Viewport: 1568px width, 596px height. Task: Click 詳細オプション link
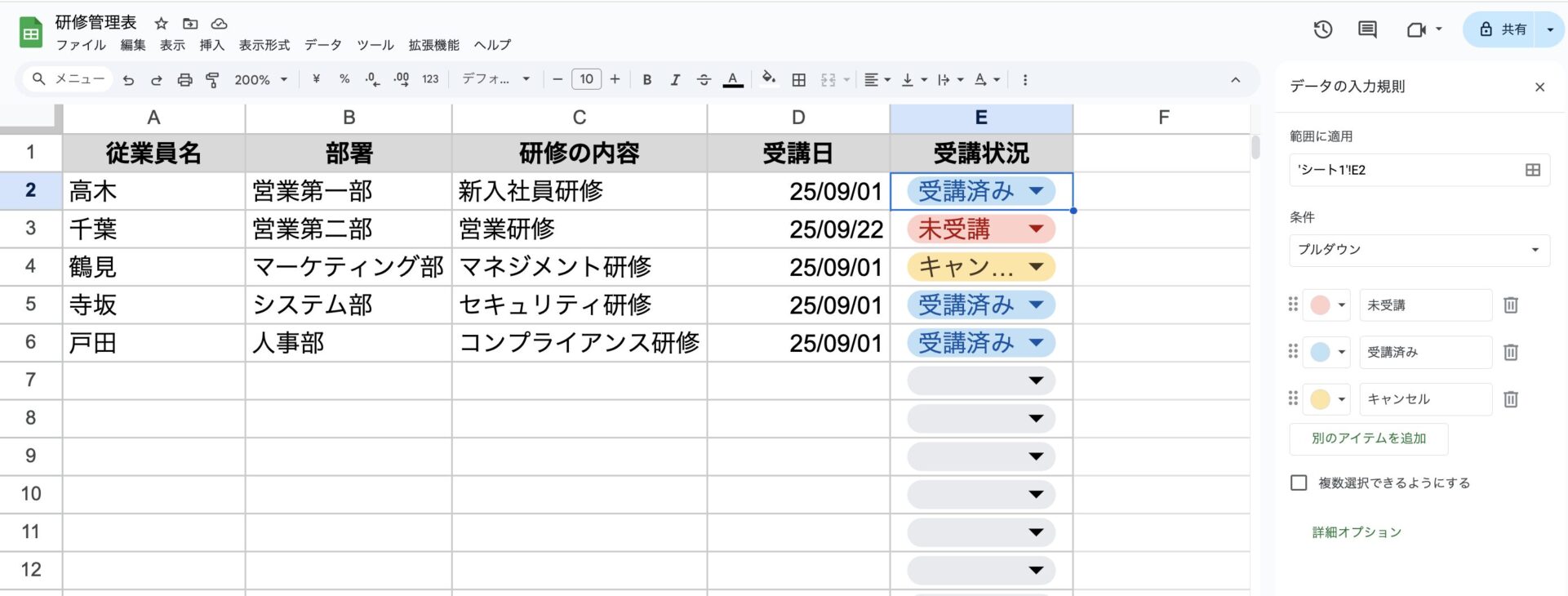click(x=1356, y=532)
